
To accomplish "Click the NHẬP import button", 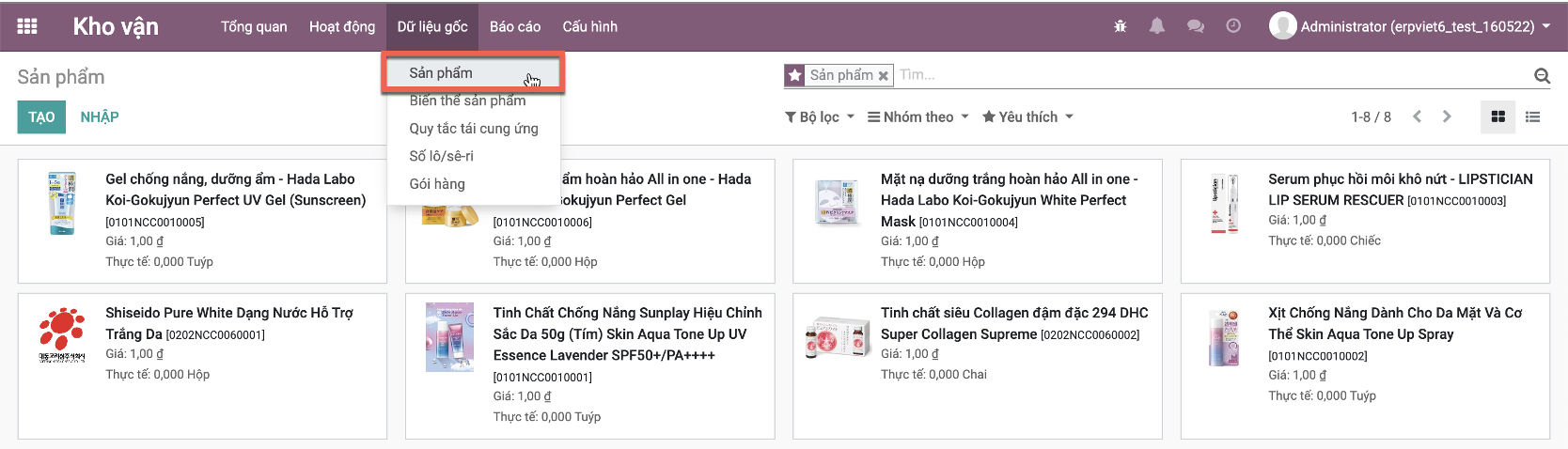I will point(100,116).
